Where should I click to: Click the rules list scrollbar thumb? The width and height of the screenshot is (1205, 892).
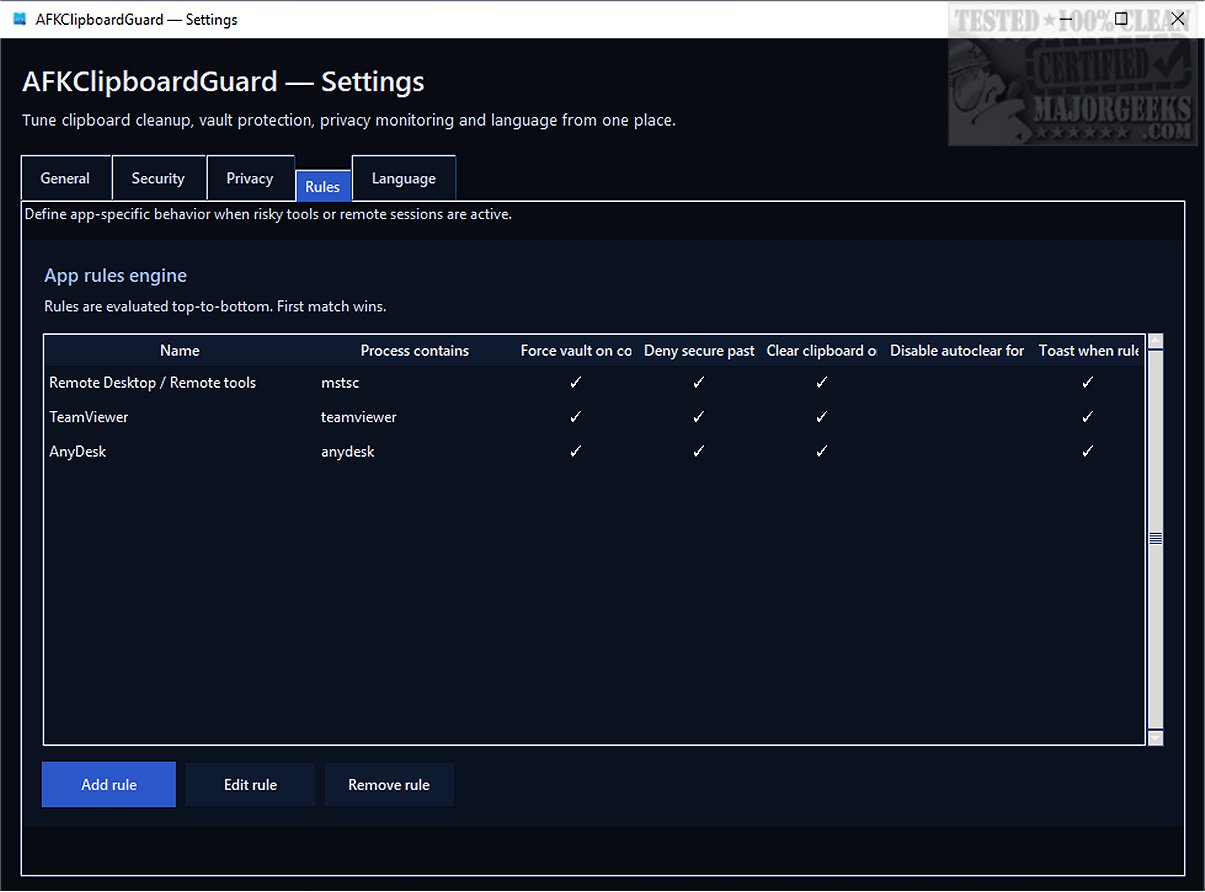coord(1156,538)
